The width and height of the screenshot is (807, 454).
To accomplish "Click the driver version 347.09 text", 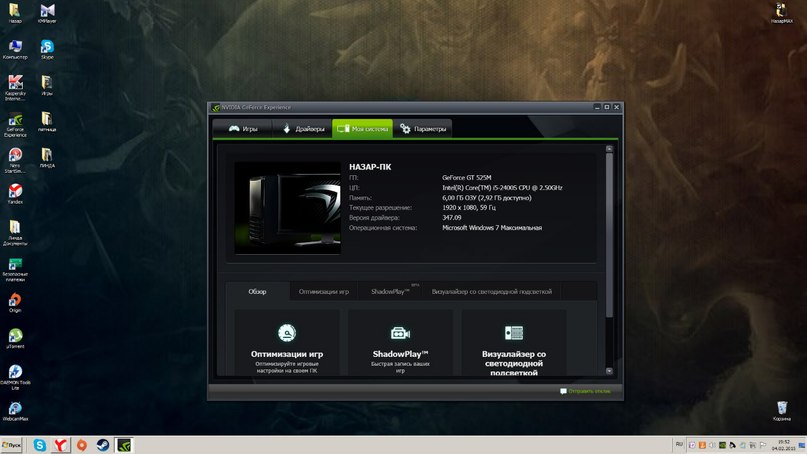I will 451,218.
